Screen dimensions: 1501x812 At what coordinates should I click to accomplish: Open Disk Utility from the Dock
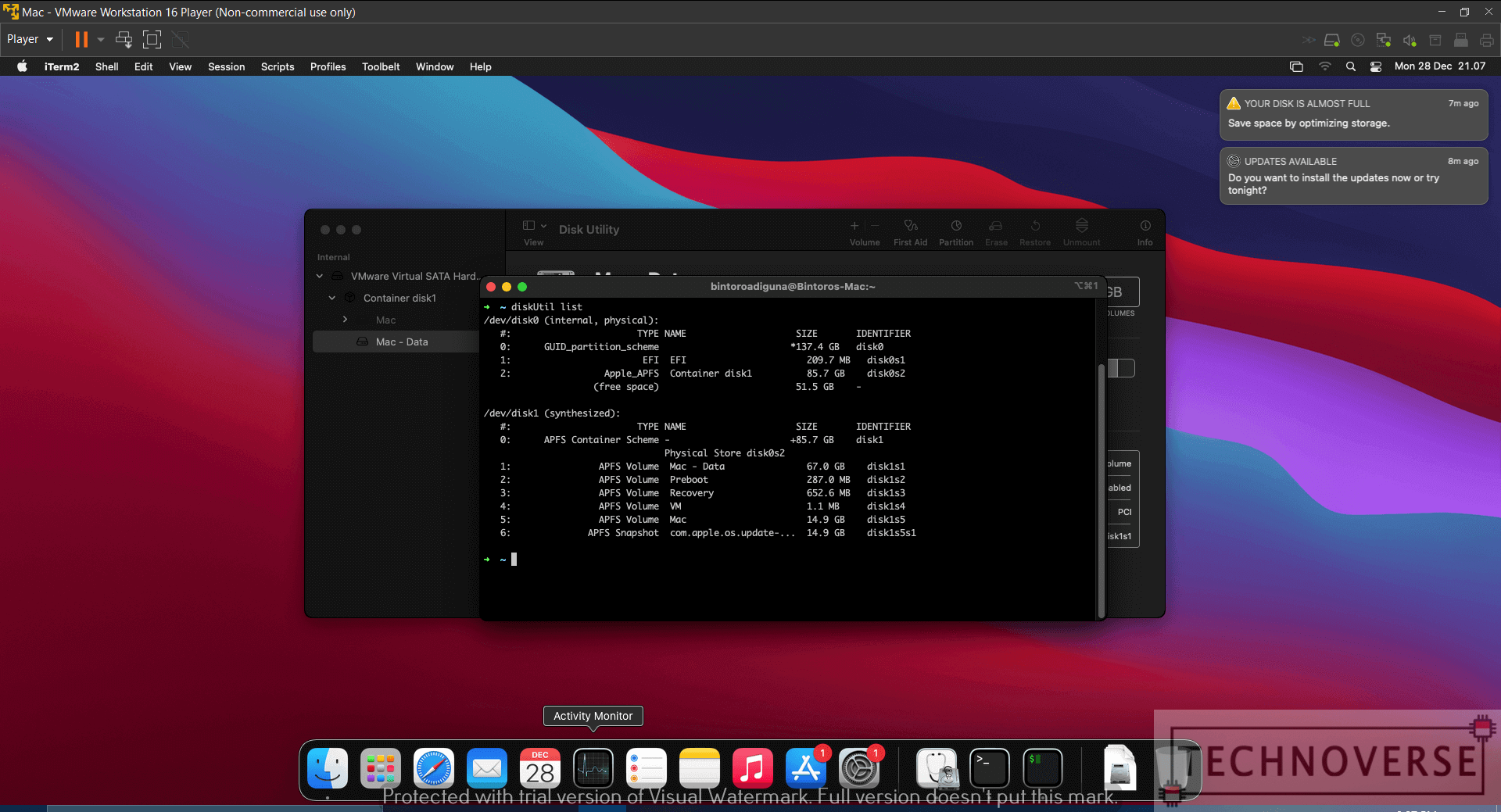click(x=937, y=768)
